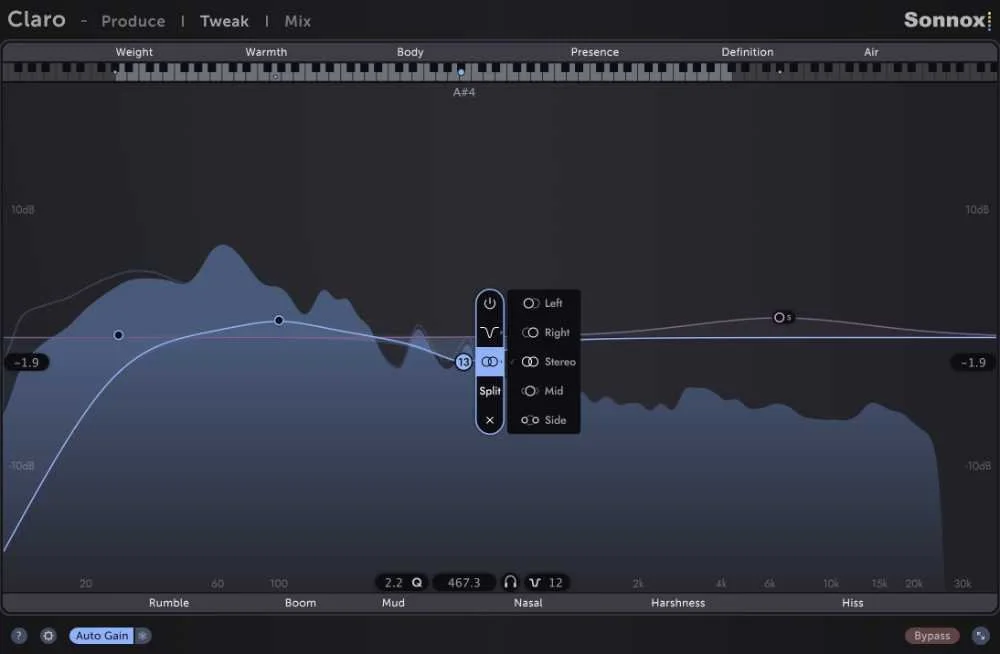The image size is (1000, 654).
Task: Select Stereo channel mode
Action: point(543,362)
